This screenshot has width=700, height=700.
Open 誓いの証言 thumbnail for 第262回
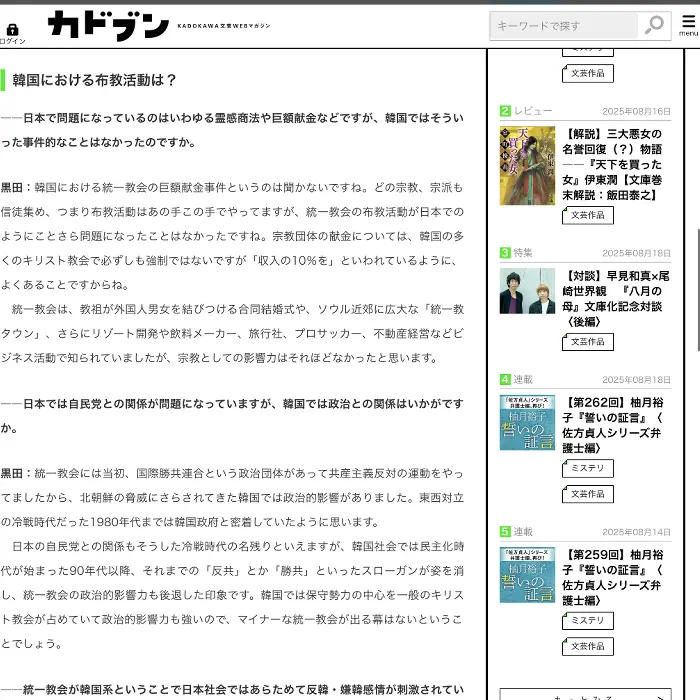[x=527, y=423]
